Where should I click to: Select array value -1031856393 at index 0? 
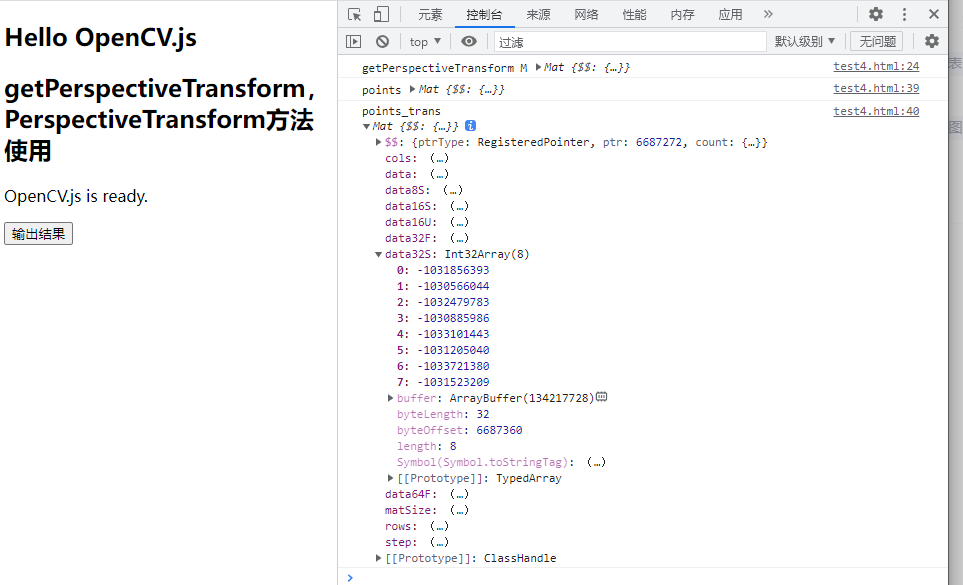click(x=453, y=270)
